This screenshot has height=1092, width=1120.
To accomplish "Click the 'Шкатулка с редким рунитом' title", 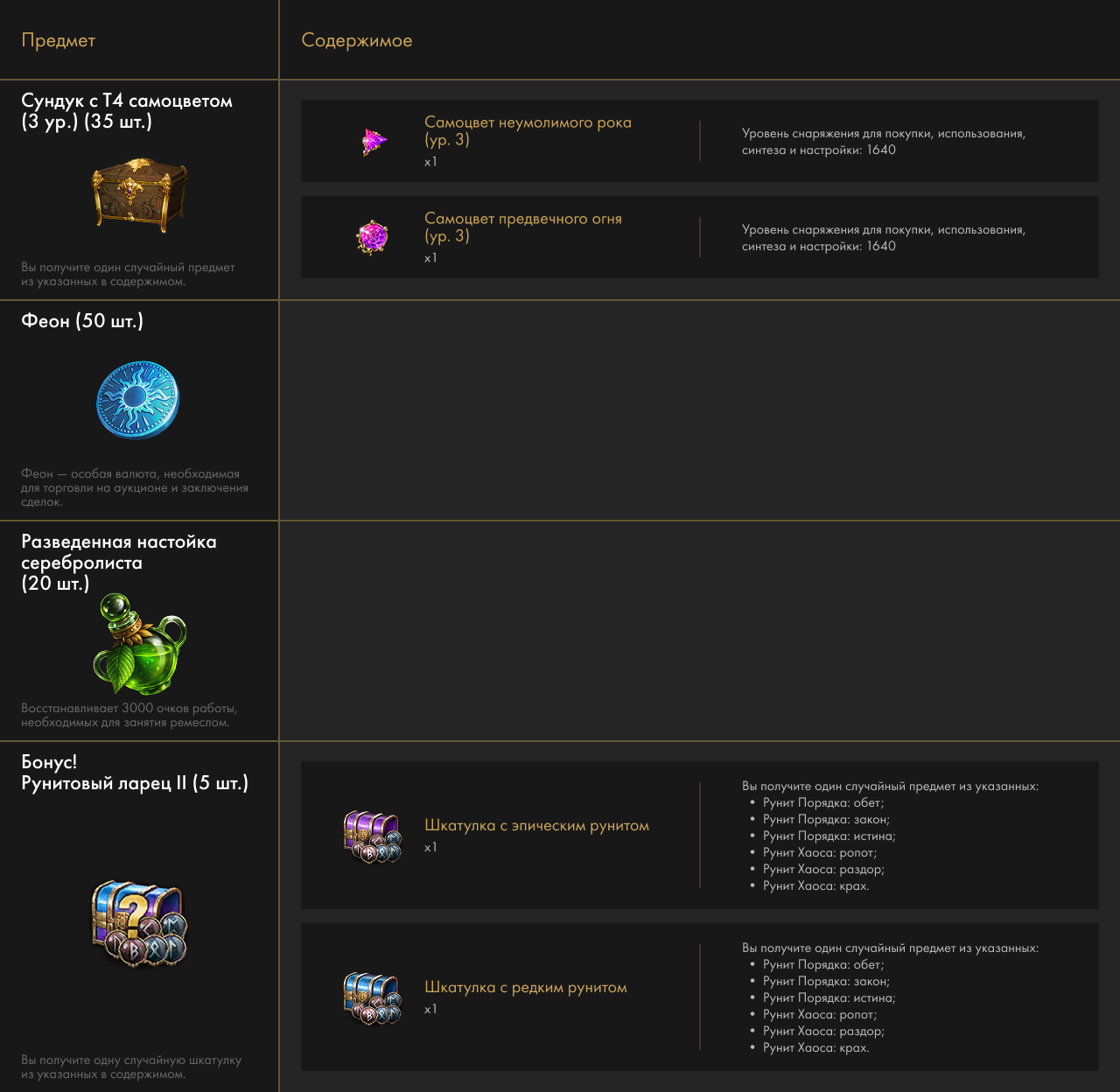I will pyautogui.click(x=525, y=987).
